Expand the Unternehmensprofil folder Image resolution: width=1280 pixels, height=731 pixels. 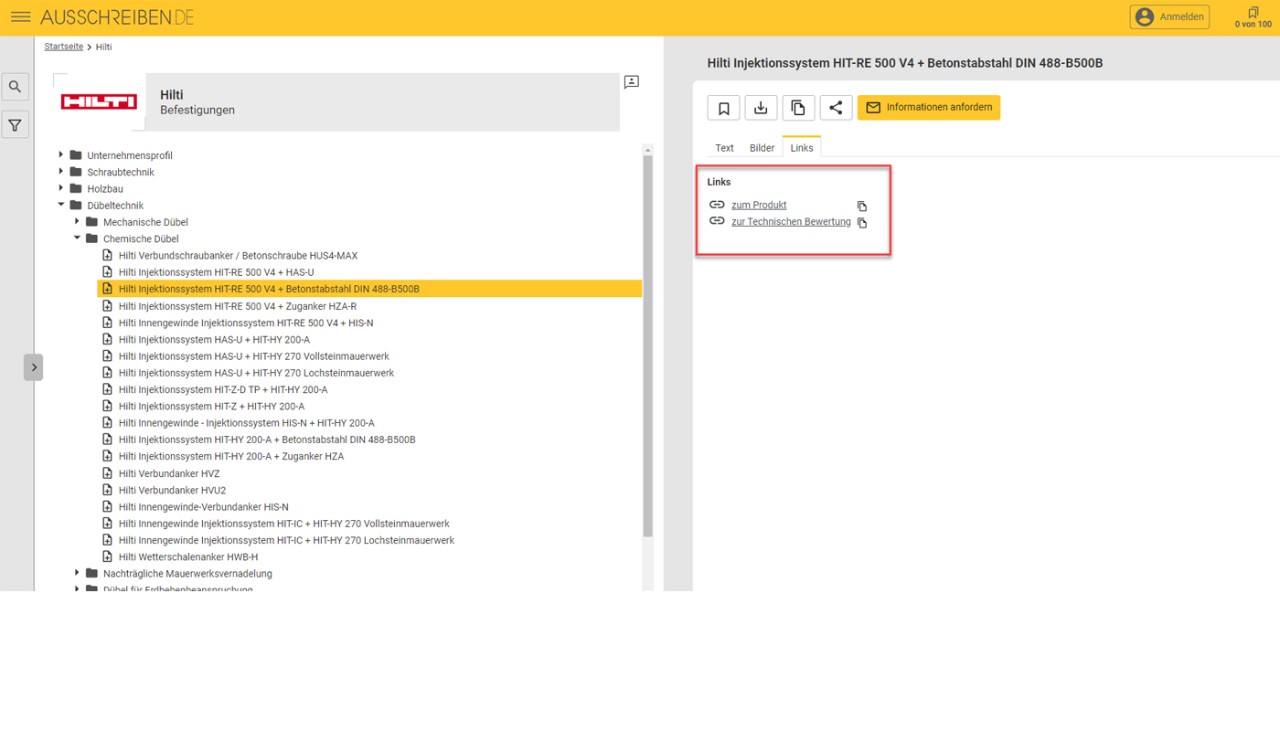61,155
